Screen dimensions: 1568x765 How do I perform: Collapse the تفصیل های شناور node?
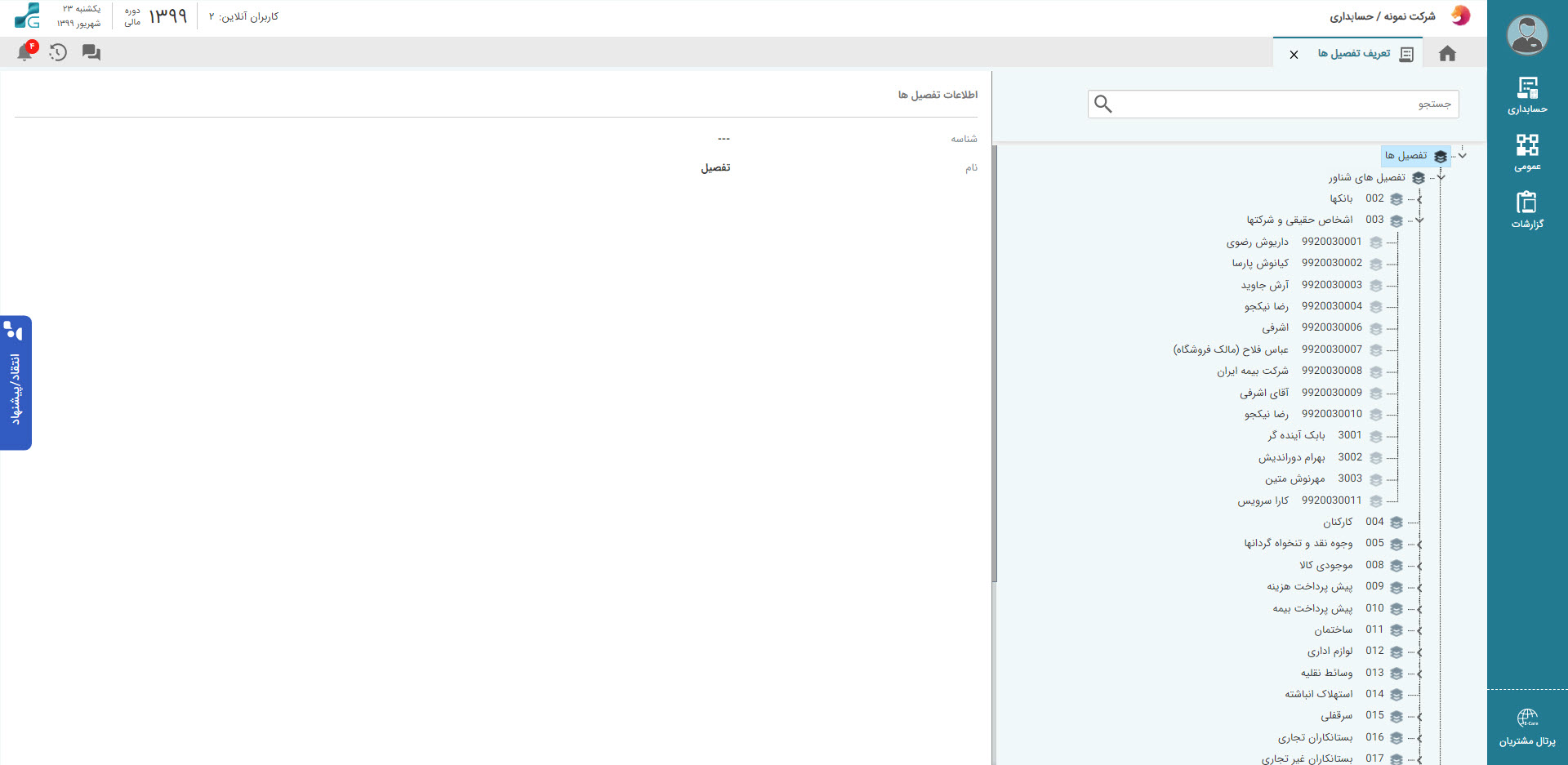point(1441,177)
